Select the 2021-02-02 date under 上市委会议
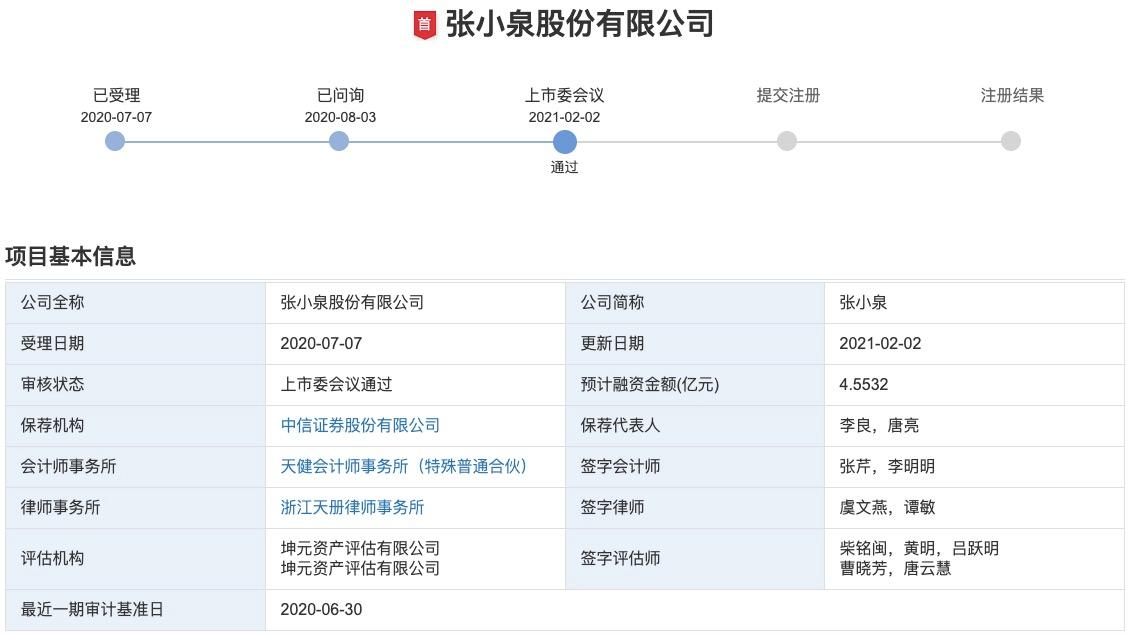Screen dimensions: 1131x635 (565, 116)
